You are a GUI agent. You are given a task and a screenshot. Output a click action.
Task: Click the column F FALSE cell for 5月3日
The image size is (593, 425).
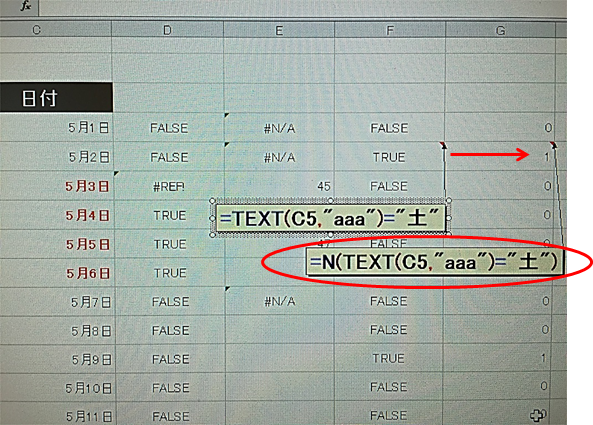click(389, 186)
